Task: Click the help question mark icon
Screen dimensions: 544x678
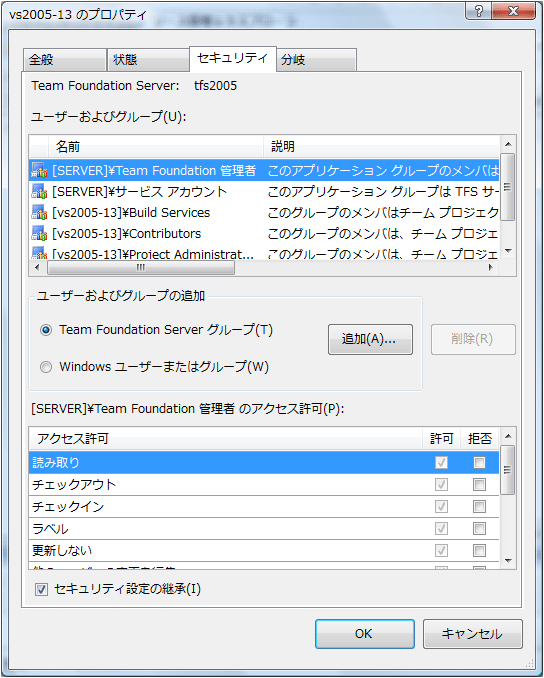Action: tap(479, 11)
